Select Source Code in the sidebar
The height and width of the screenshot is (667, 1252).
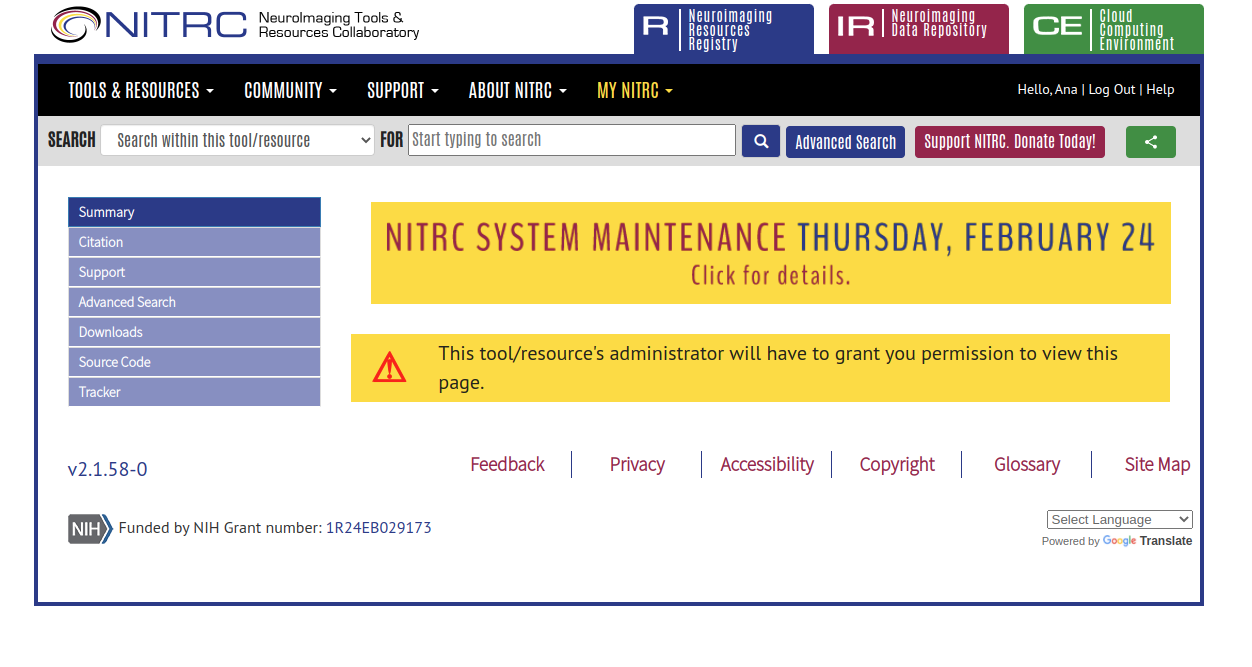[194, 362]
